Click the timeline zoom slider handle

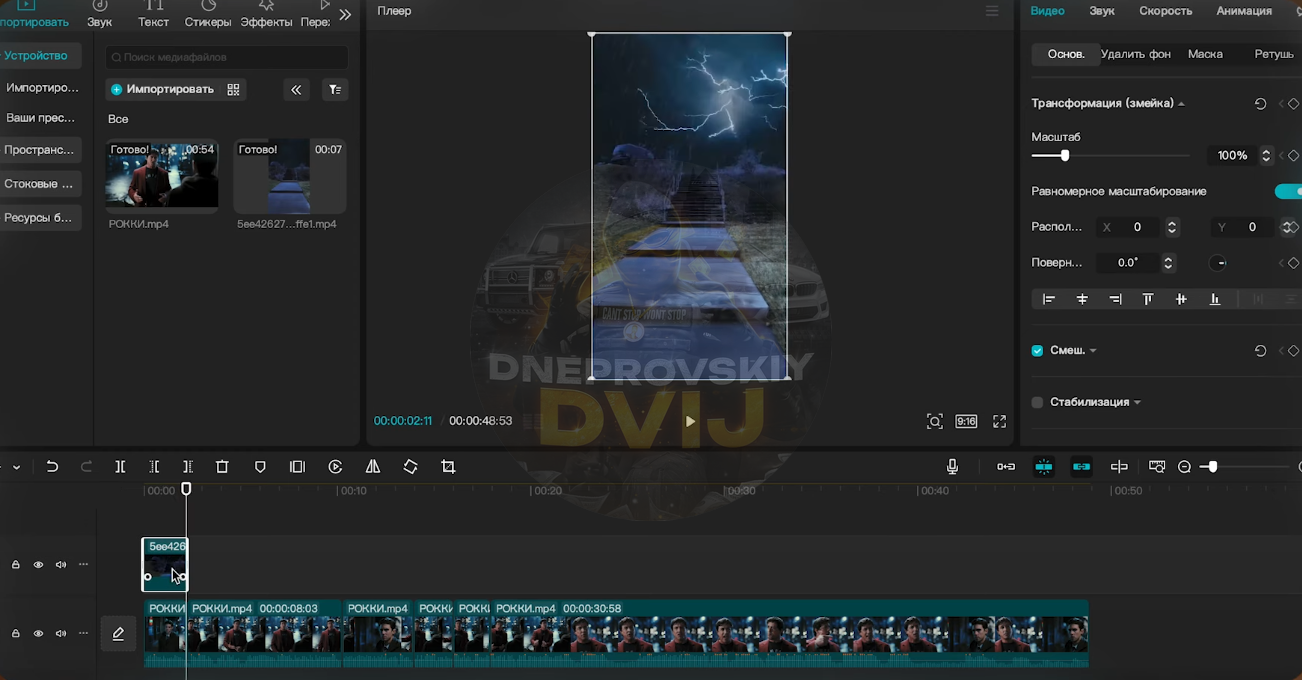[1212, 467]
